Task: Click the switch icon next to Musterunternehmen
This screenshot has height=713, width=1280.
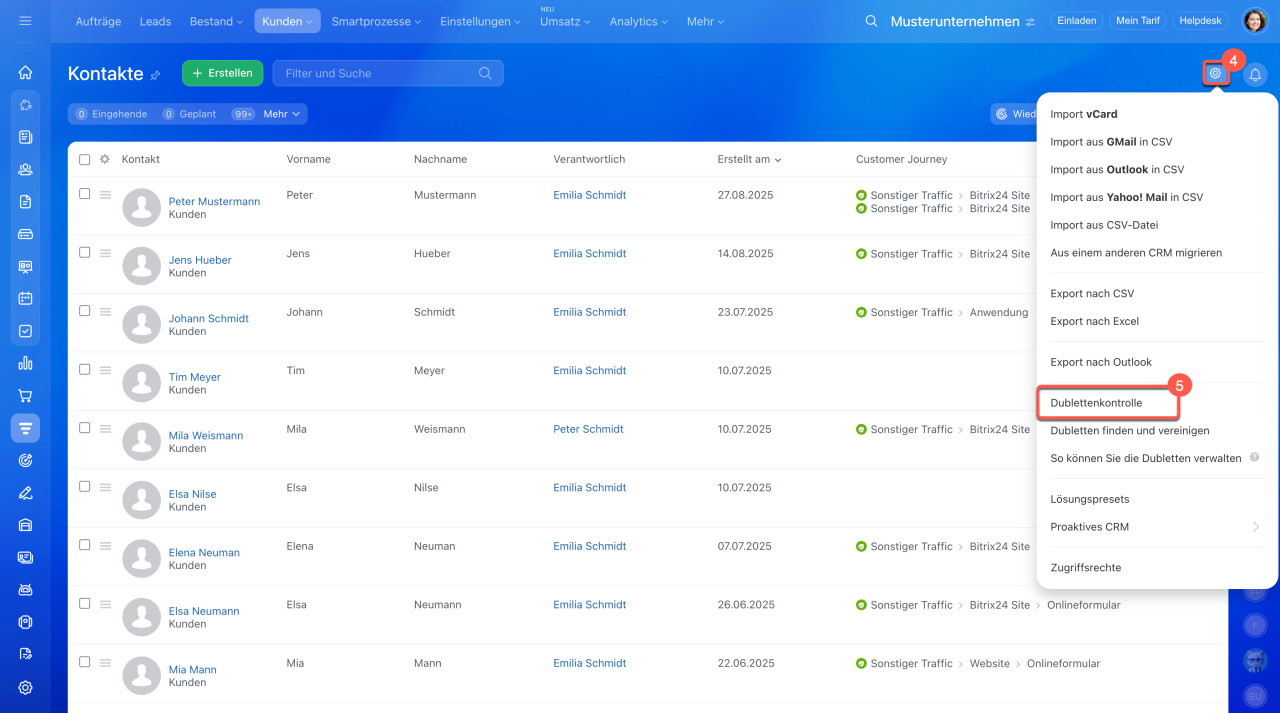Action: 1030,22
